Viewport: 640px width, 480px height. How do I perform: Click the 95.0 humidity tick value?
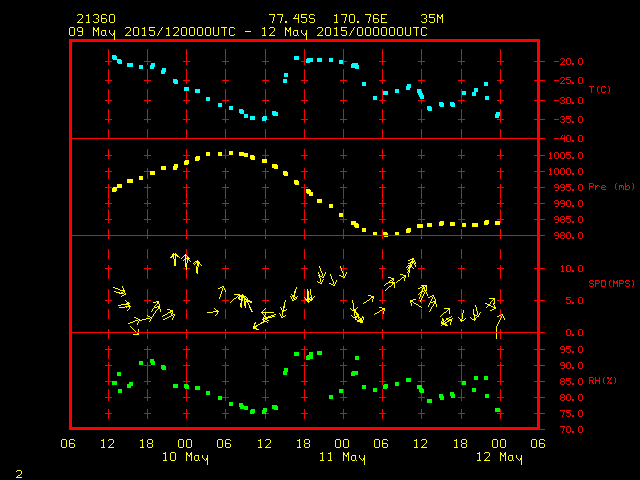pos(571,350)
